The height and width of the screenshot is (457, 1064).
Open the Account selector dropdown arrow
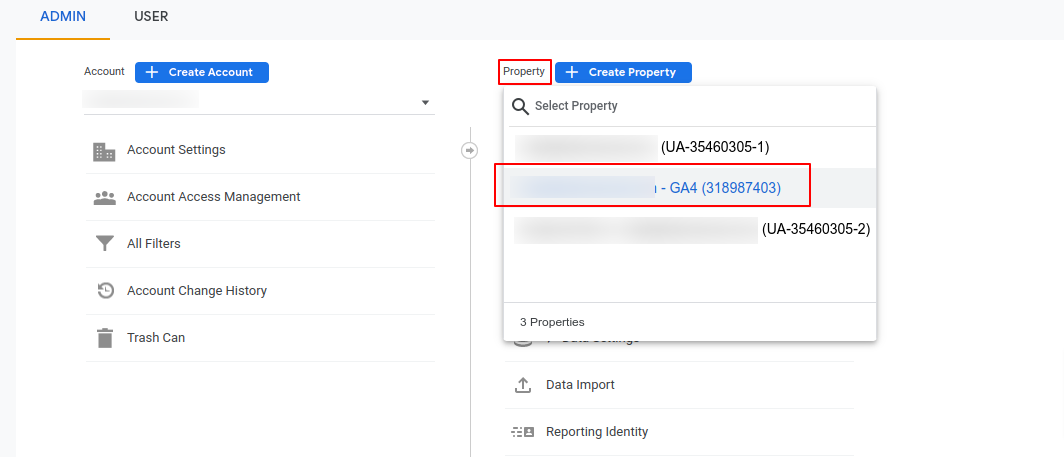425,103
